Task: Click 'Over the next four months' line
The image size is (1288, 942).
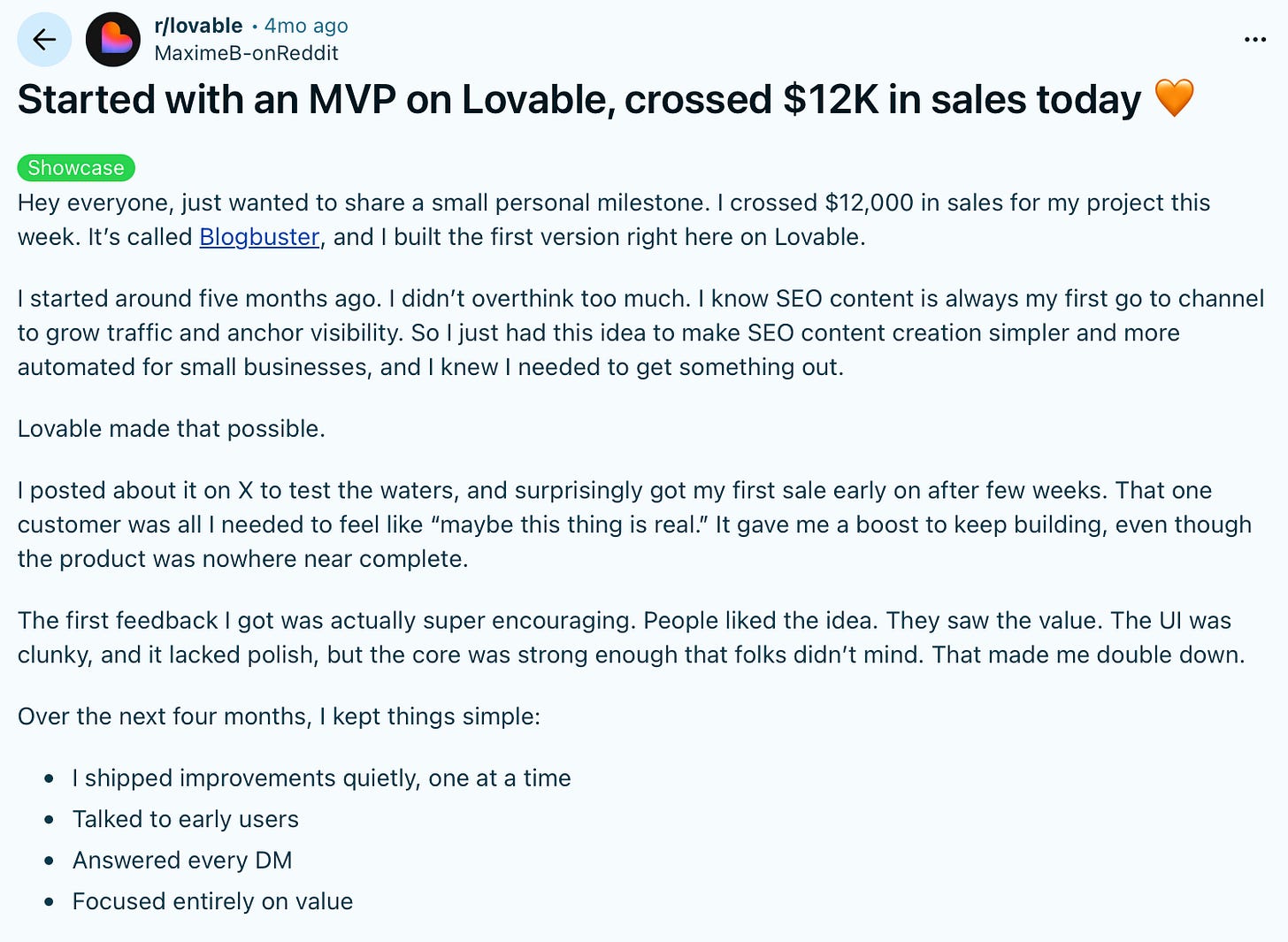Action: click(279, 716)
